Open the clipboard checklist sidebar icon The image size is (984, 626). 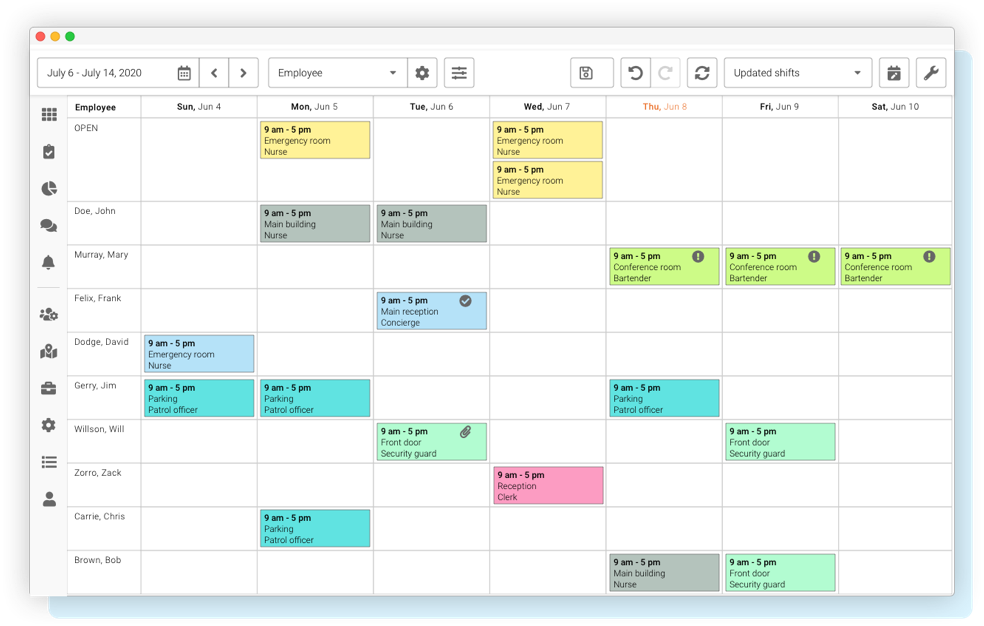[x=49, y=152]
